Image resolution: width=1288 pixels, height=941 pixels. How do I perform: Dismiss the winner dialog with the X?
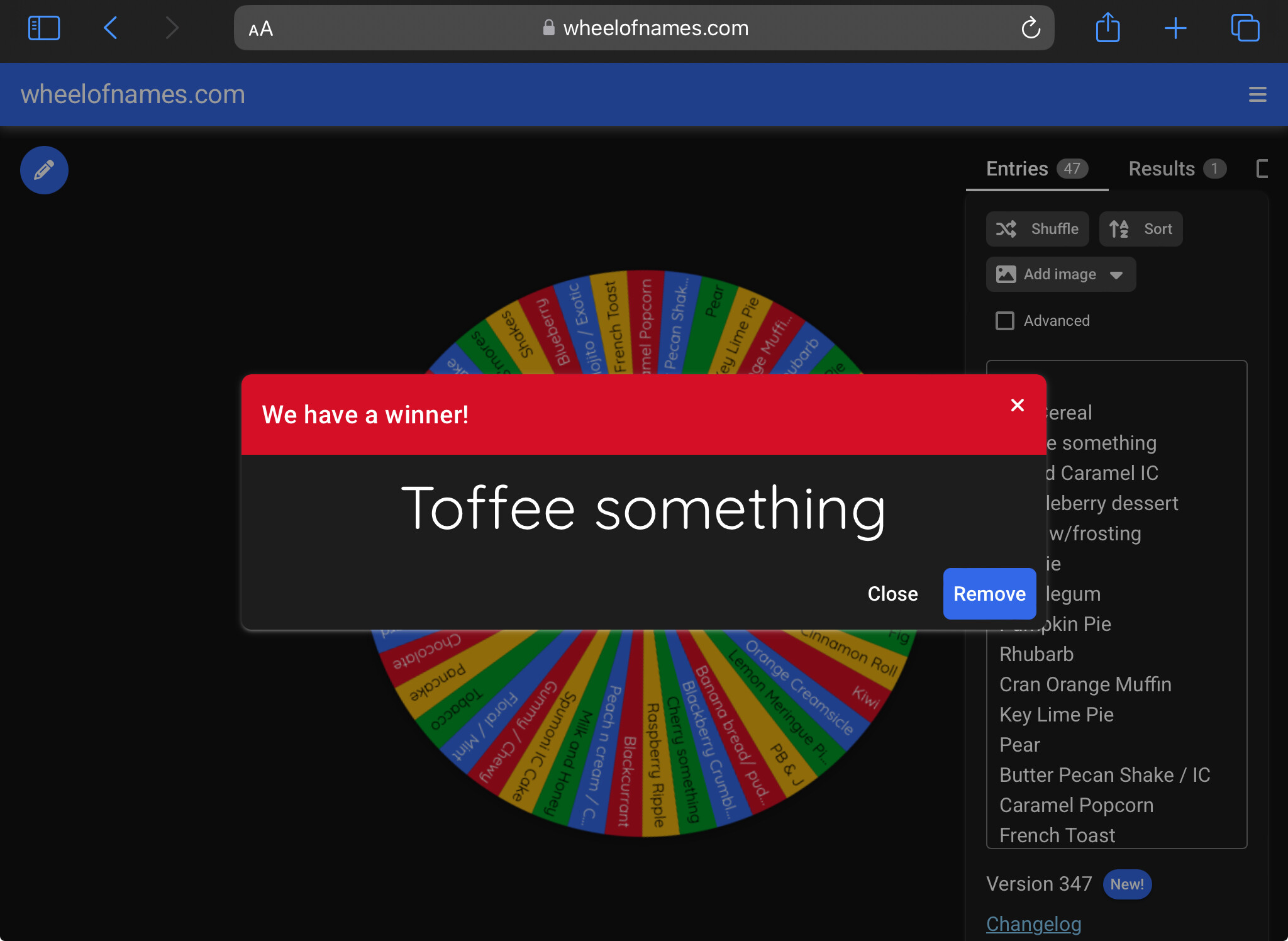click(1018, 404)
